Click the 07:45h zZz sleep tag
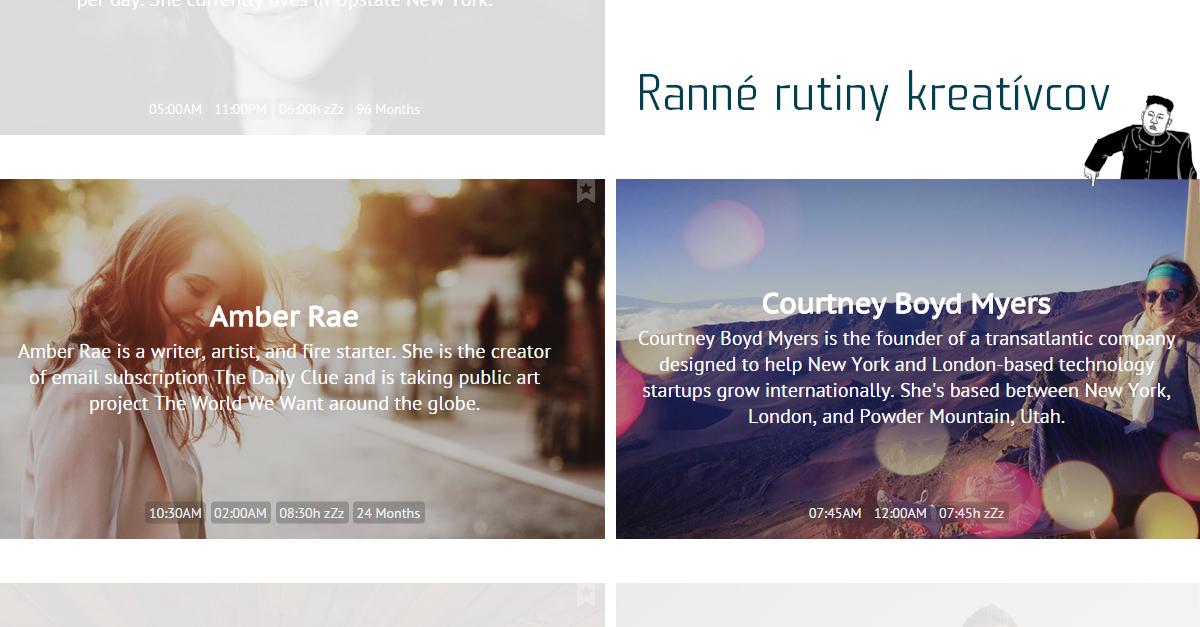 (x=971, y=513)
